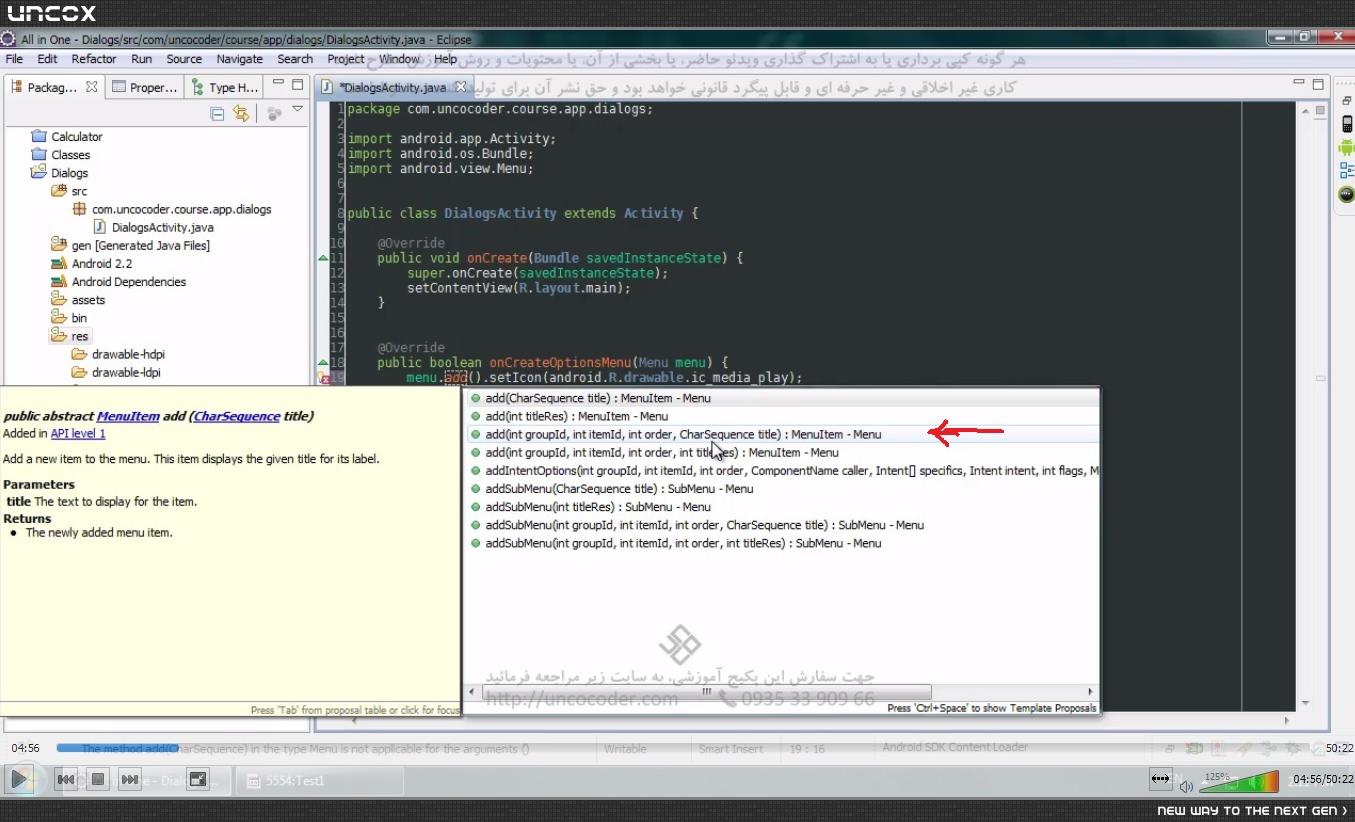The height and width of the screenshot is (822, 1355).
Task: Open the Source menu
Action: point(184,59)
